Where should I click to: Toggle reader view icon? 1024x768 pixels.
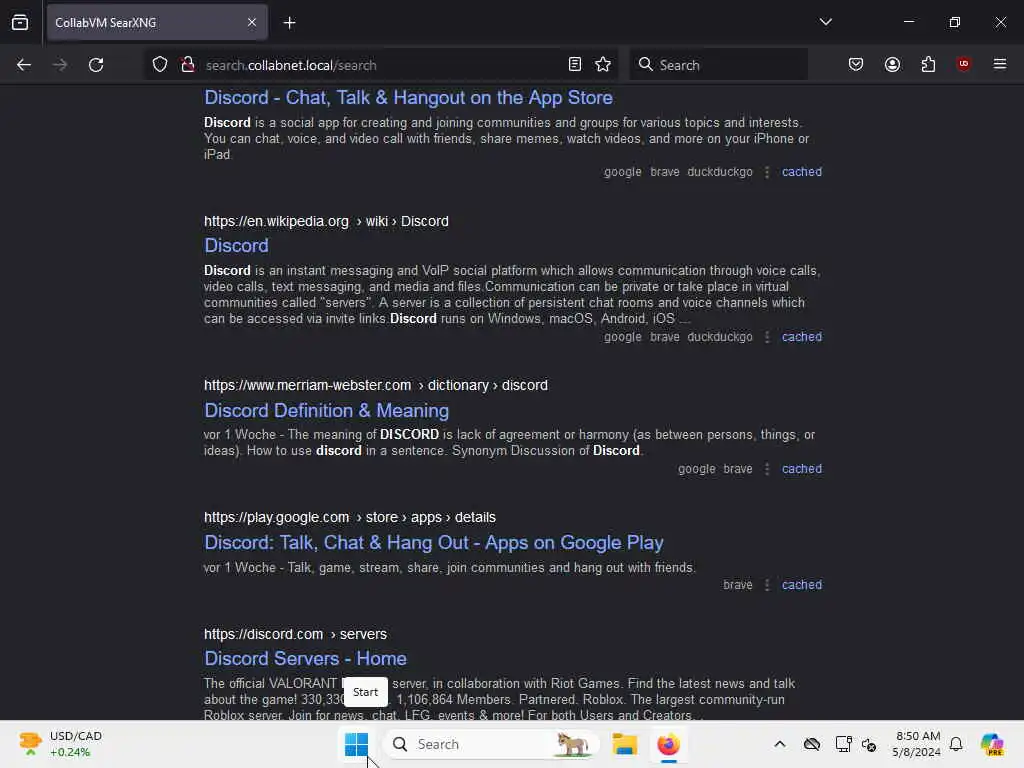(x=575, y=64)
